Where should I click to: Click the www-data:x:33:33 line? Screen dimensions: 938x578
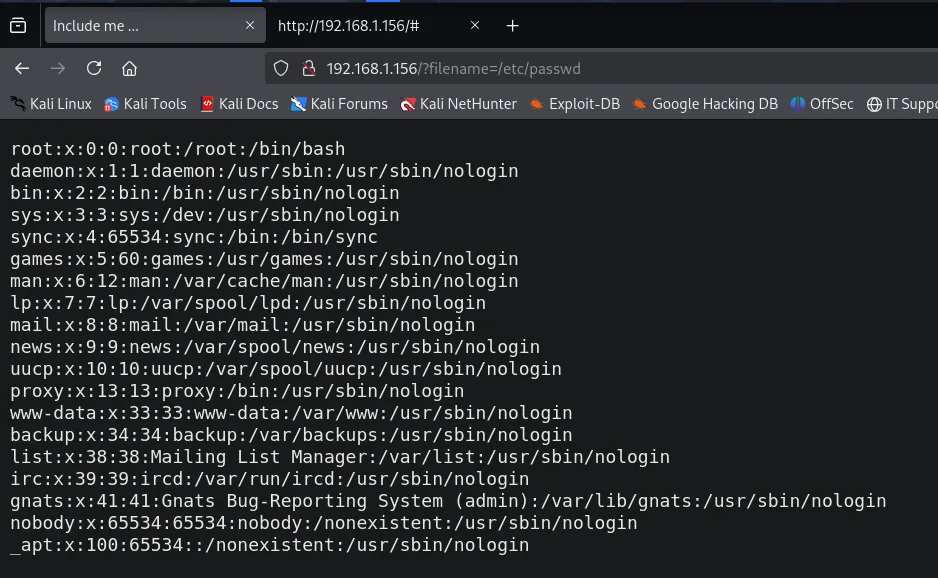click(x=291, y=413)
